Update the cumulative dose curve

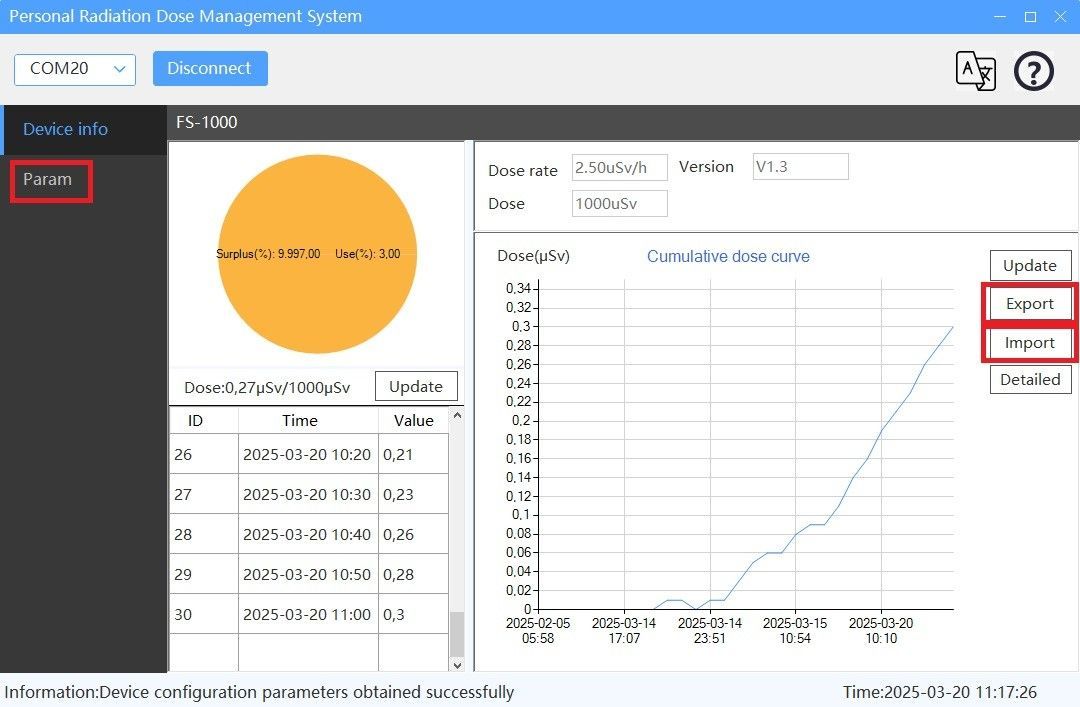1029,266
